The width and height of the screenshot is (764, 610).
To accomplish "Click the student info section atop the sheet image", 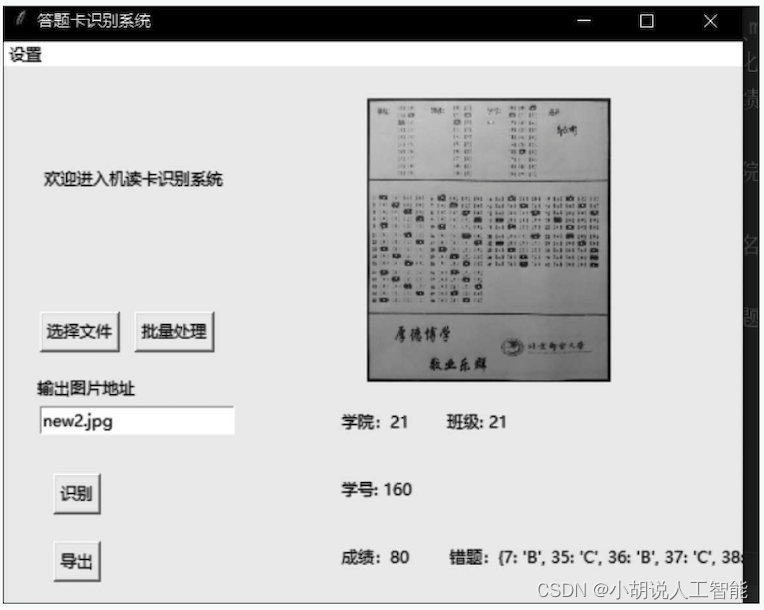I will (x=488, y=139).
